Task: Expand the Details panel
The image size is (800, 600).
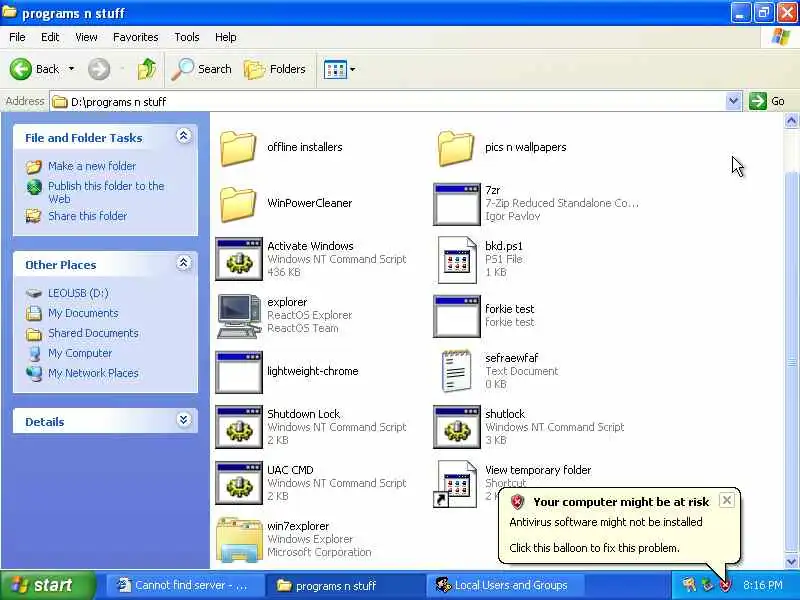Action: pyautogui.click(x=184, y=420)
